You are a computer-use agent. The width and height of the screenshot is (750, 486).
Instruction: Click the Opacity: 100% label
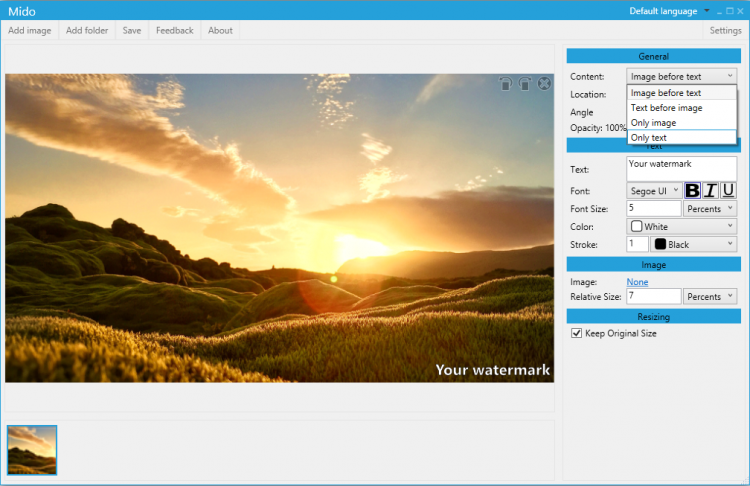pyautogui.click(x=598, y=128)
